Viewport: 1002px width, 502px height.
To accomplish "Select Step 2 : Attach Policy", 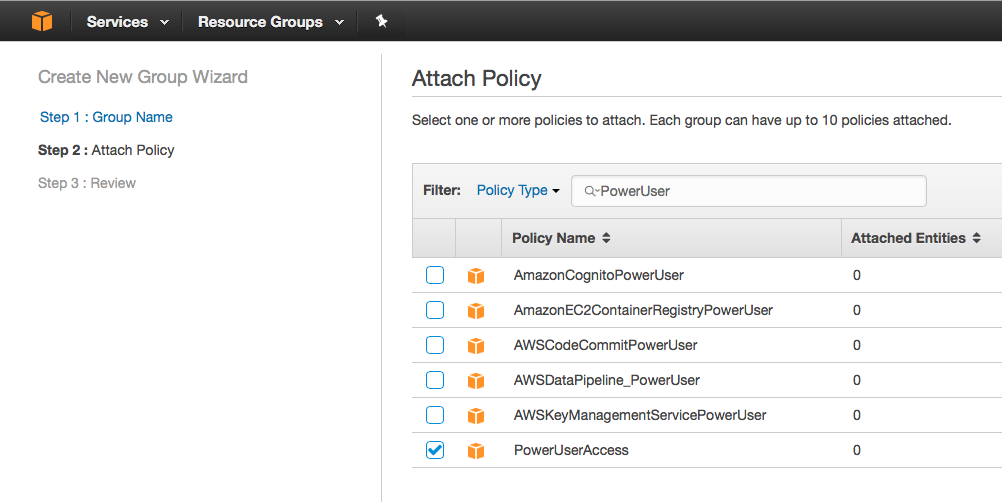I will click(x=106, y=150).
